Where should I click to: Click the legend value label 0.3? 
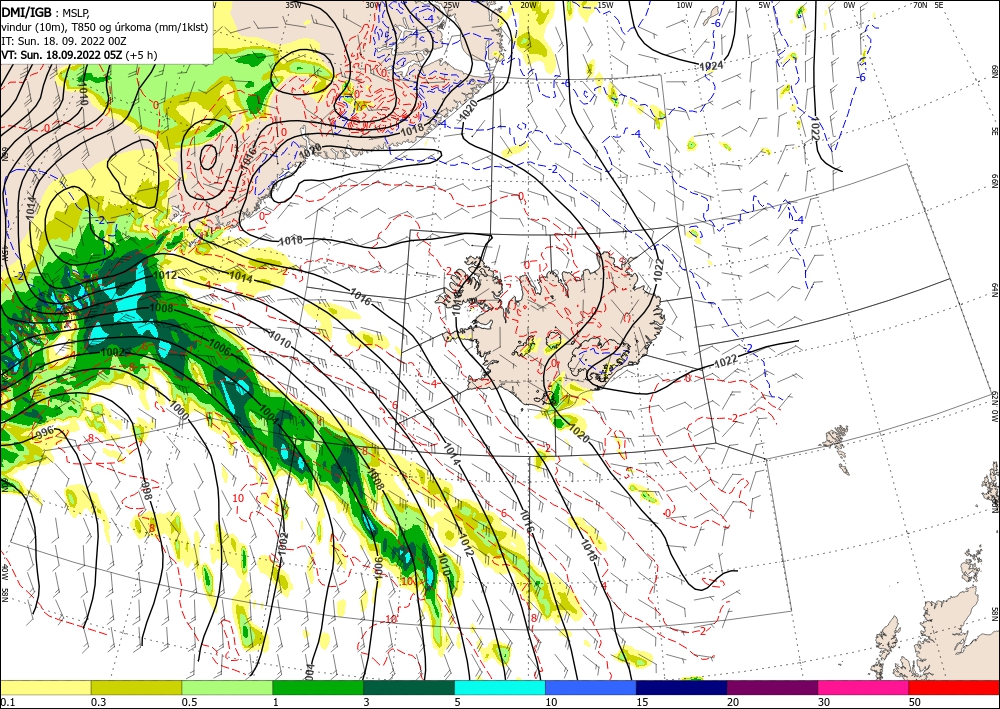pos(98,702)
